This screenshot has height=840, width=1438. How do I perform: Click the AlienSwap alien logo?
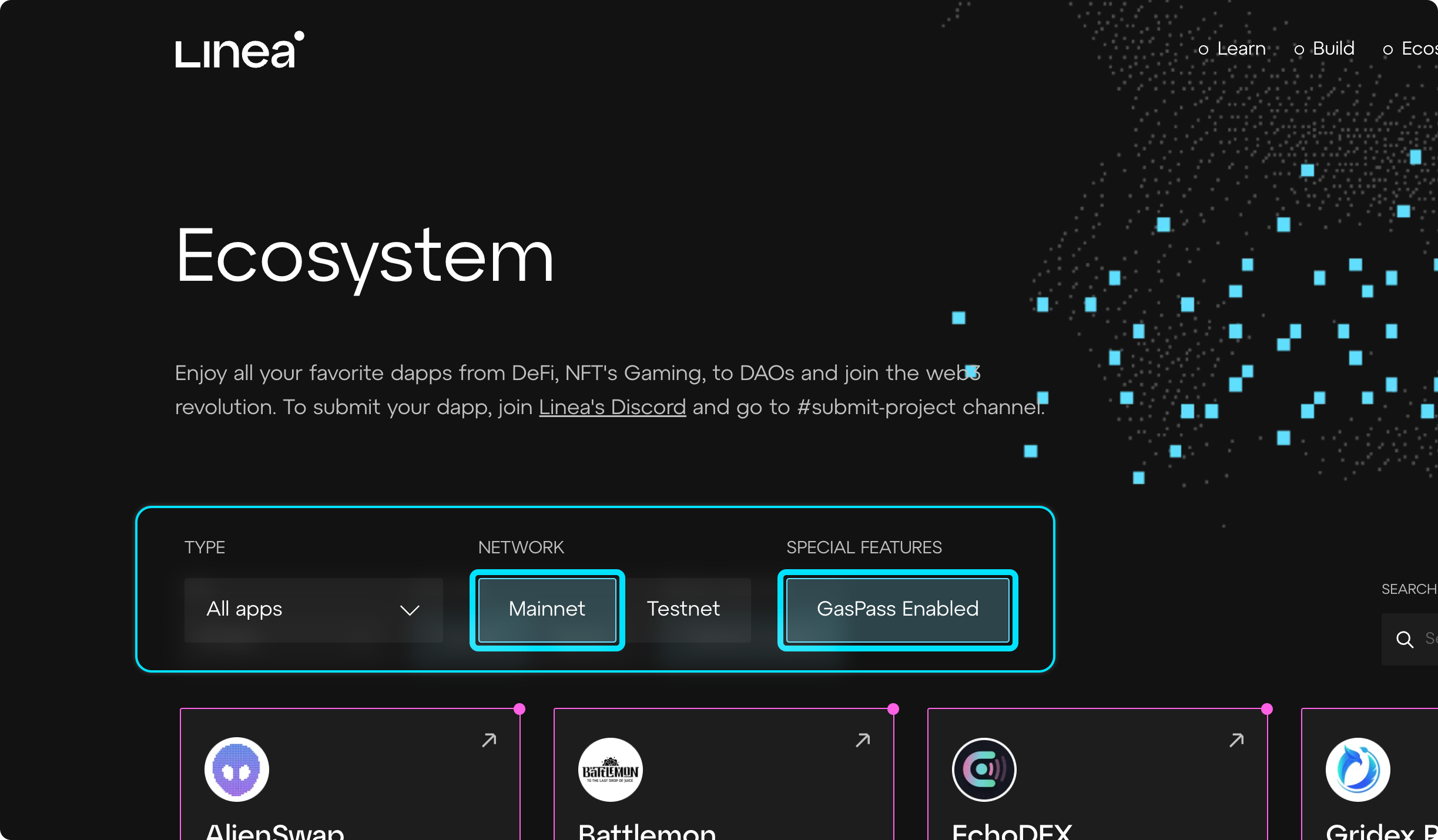tap(237, 770)
